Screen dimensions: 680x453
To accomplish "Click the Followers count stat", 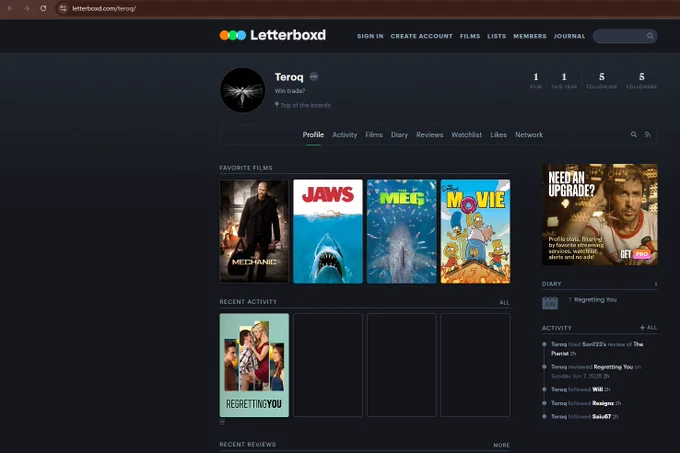I will (641, 81).
